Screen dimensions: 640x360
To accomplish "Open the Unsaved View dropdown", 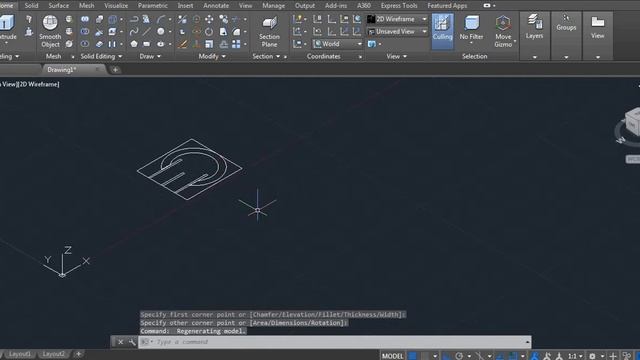I will [398, 31].
